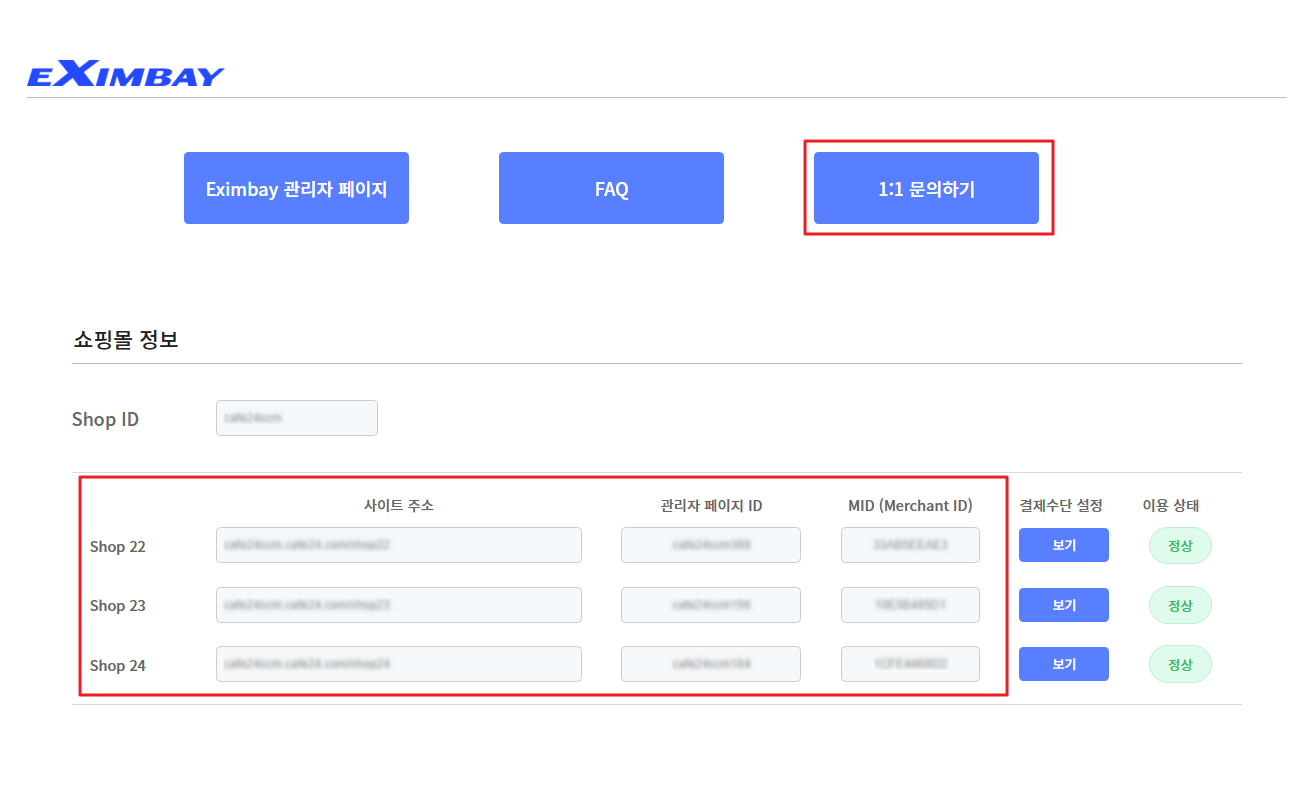Screen dimensions: 1314x795
Task: Click Shop 24 관리자 페이지 ID field
Action: coord(711,664)
